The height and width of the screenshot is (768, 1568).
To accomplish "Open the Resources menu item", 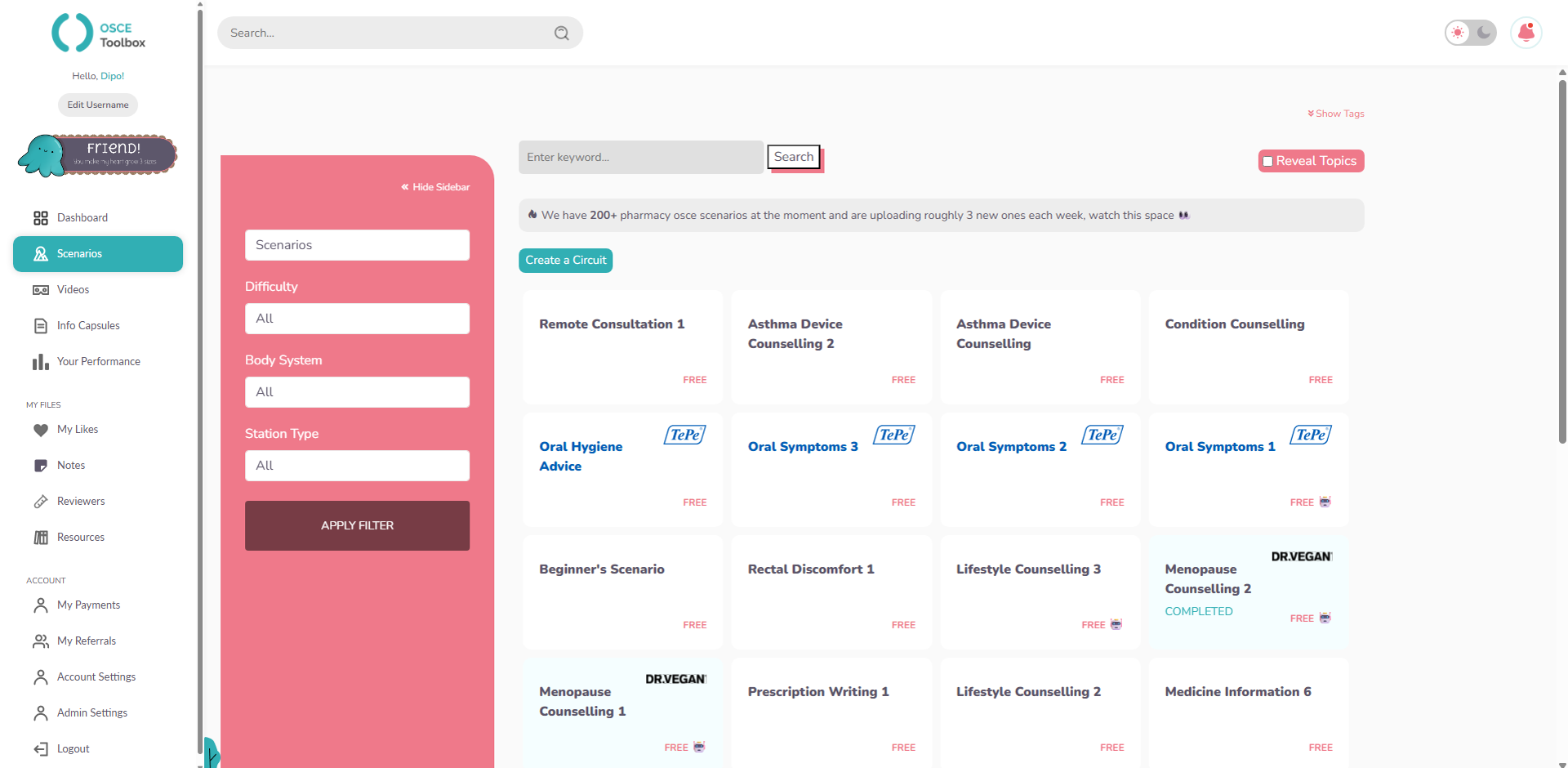I will pos(98,538).
